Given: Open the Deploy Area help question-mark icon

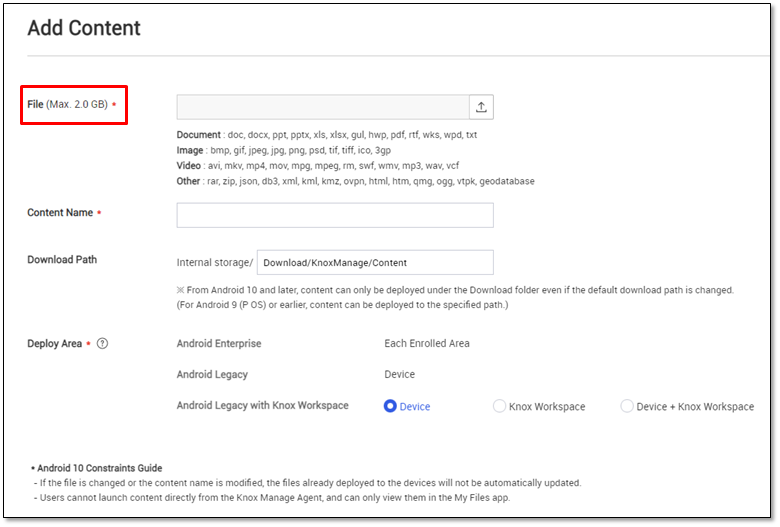Looking at the screenshot, I should 102,343.
